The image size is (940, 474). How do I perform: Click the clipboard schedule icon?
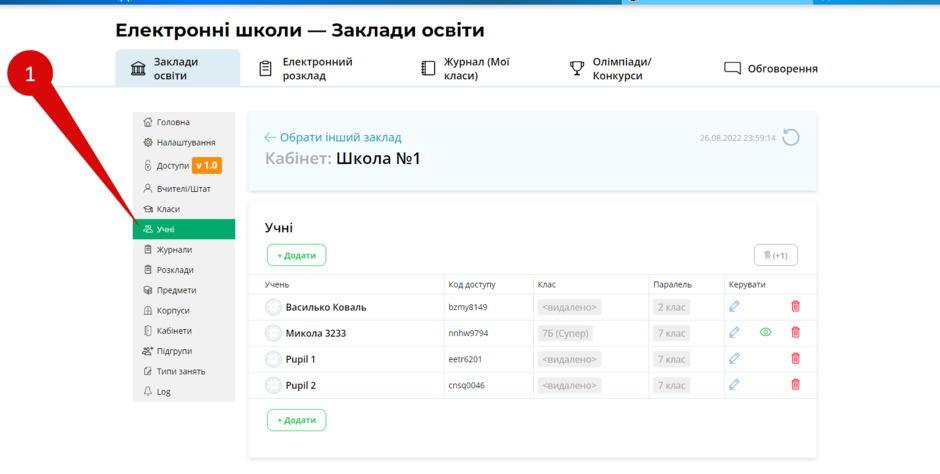(x=265, y=68)
